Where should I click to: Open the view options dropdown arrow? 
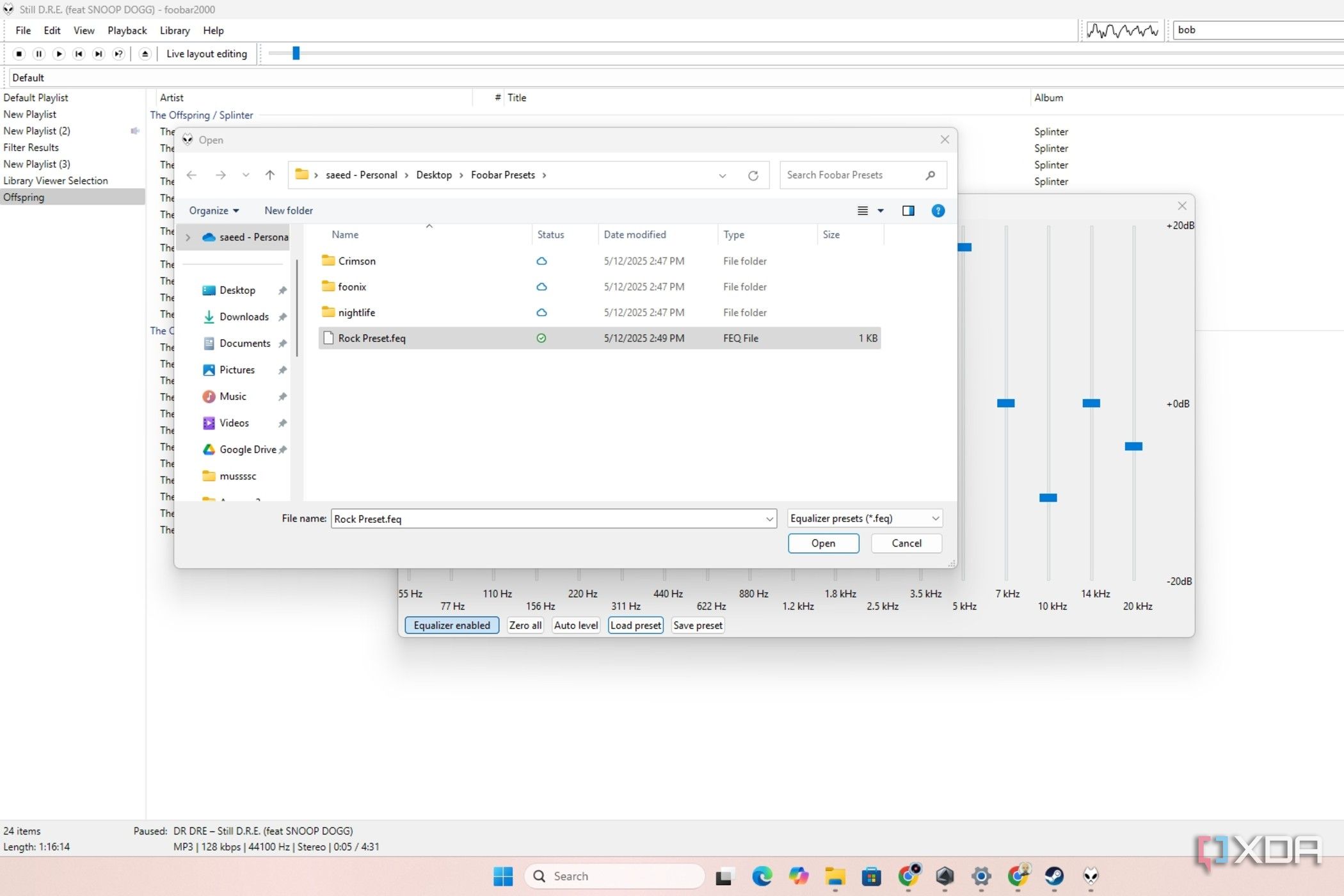[x=881, y=211]
